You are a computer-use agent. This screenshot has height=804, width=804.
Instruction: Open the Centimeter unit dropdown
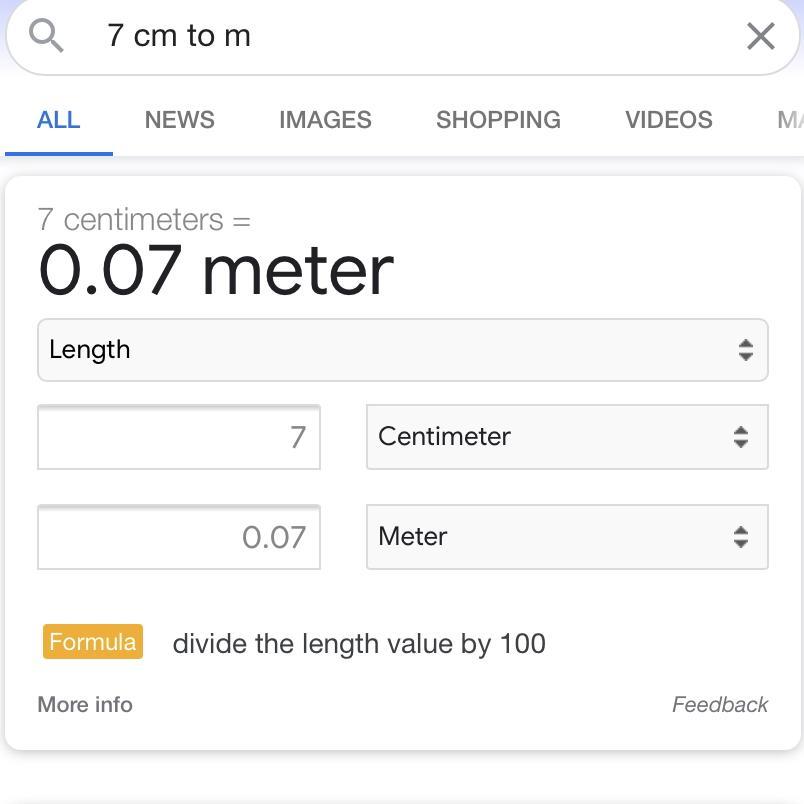pos(567,437)
